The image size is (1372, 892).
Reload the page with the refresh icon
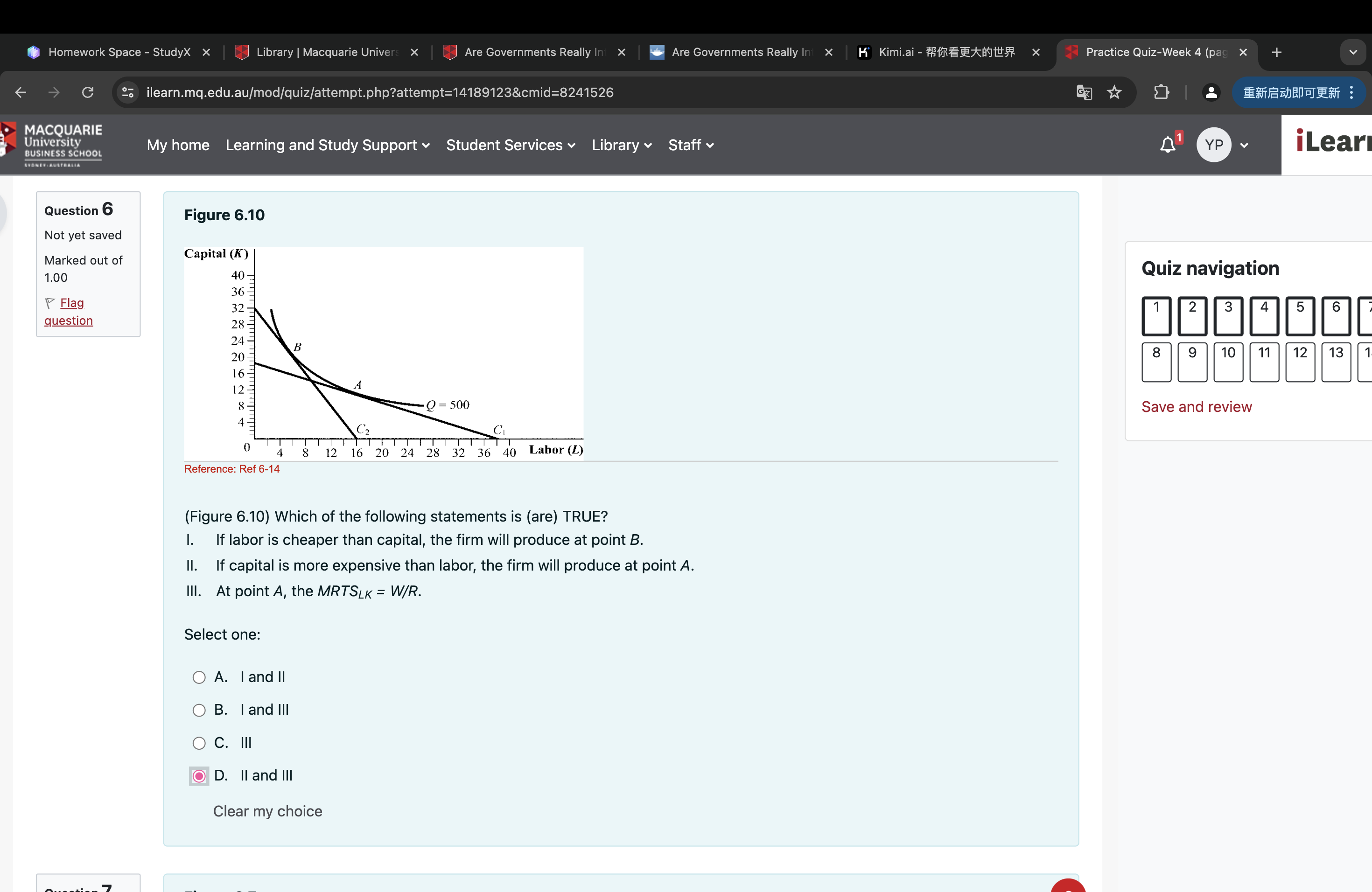[x=88, y=92]
